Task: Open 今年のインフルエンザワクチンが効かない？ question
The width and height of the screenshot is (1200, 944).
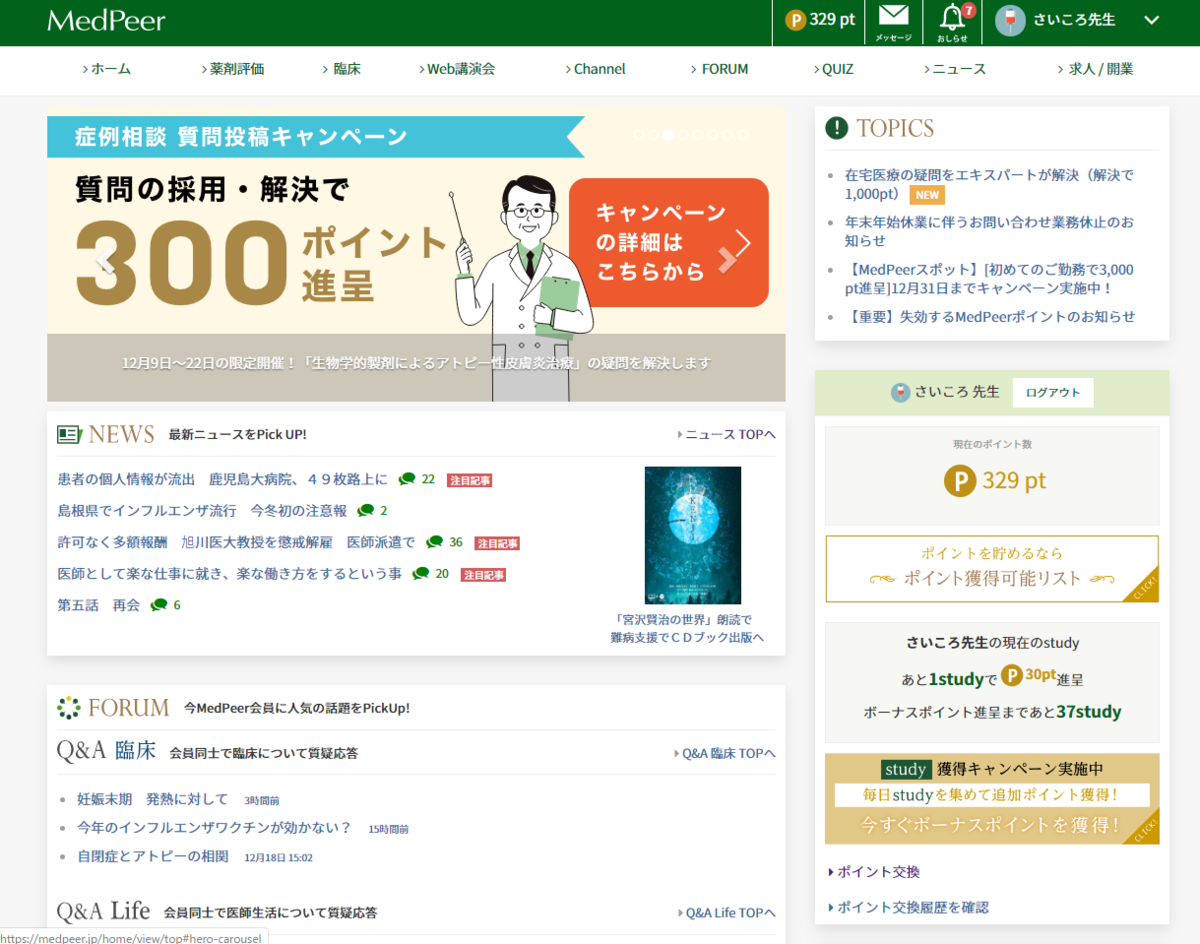Action: 215,828
